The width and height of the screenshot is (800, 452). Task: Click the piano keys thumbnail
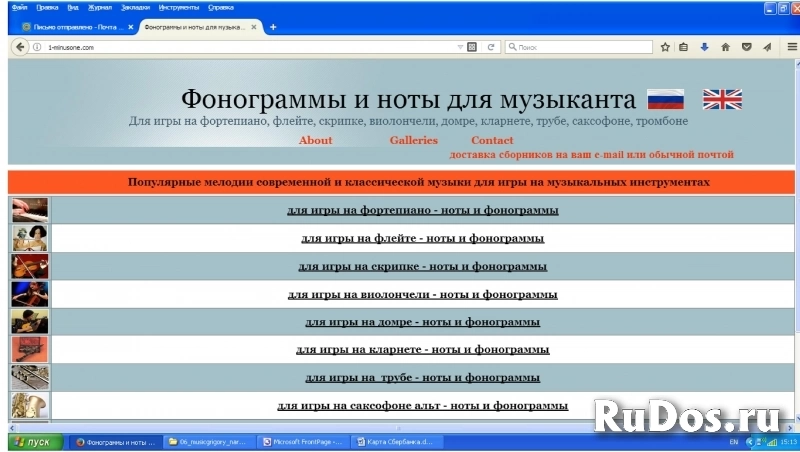30,210
